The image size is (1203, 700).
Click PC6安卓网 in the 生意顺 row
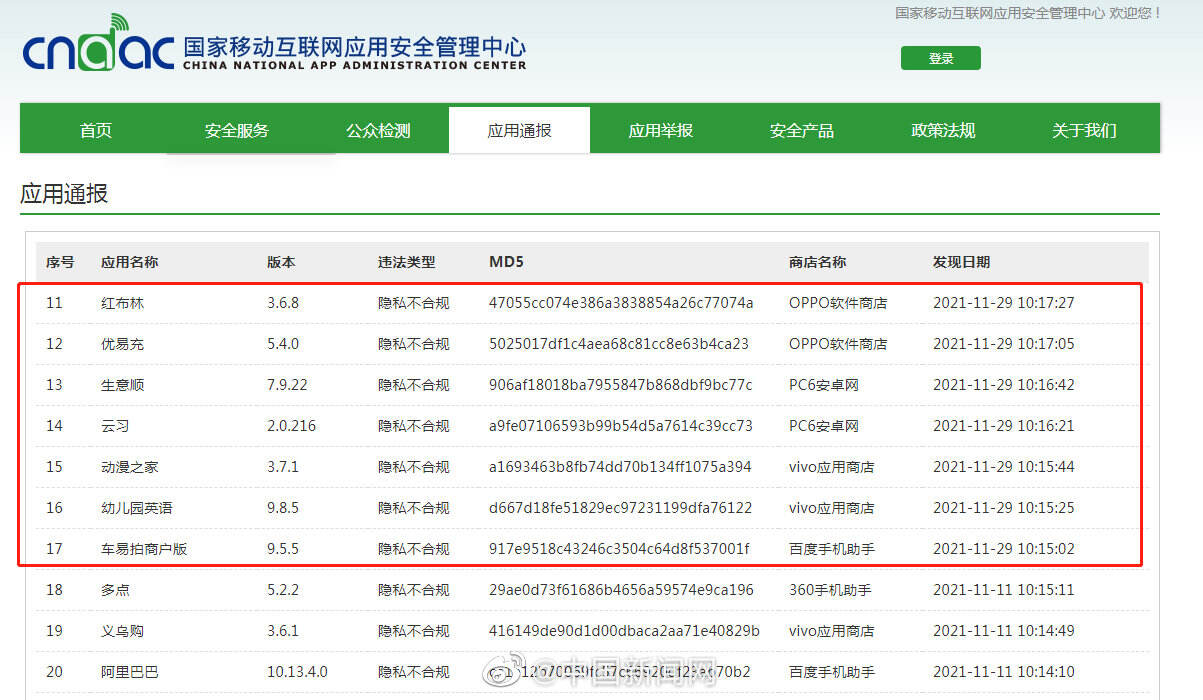(x=824, y=385)
